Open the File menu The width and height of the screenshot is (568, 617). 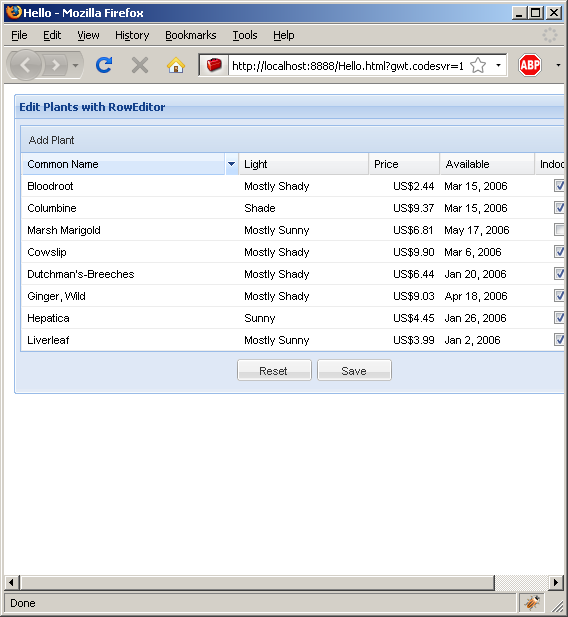point(19,35)
